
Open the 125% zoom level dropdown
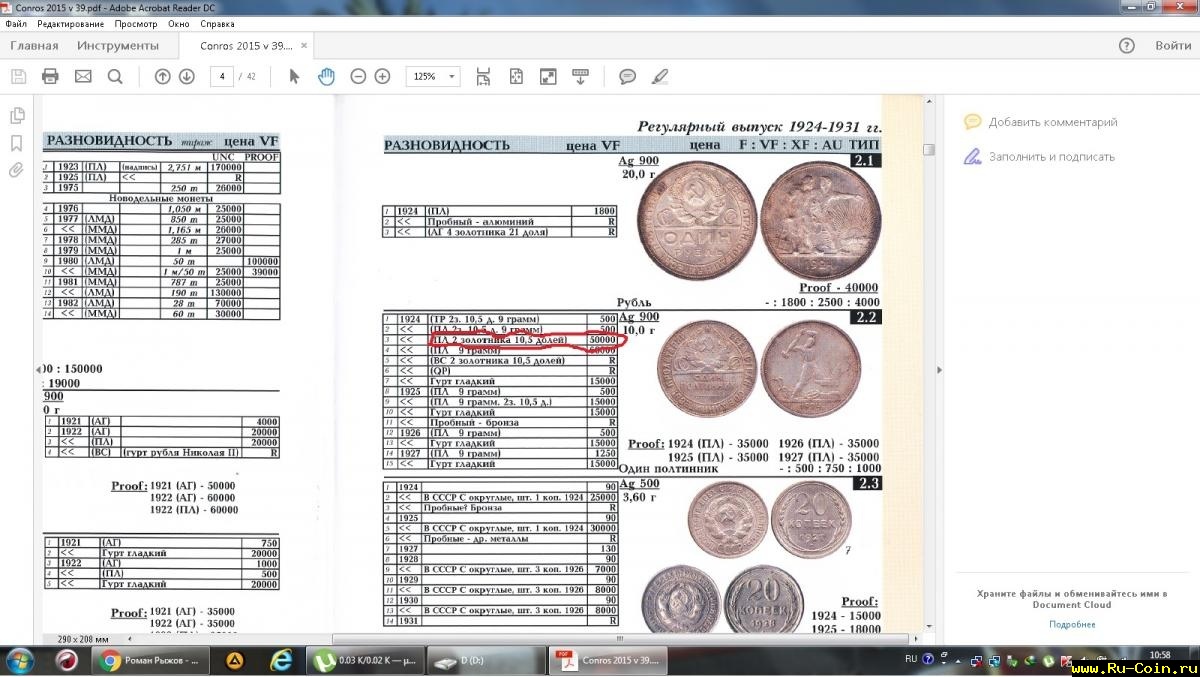[x=432, y=77]
